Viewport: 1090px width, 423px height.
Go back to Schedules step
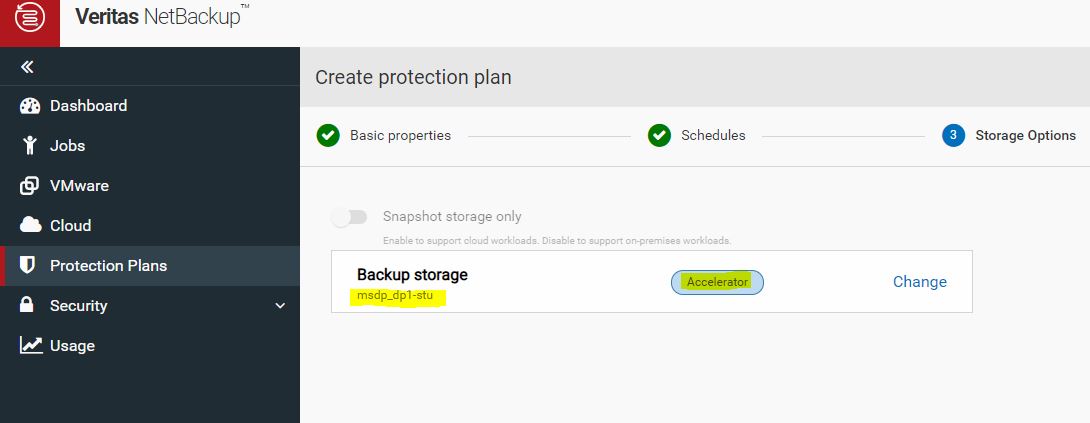[x=713, y=135]
